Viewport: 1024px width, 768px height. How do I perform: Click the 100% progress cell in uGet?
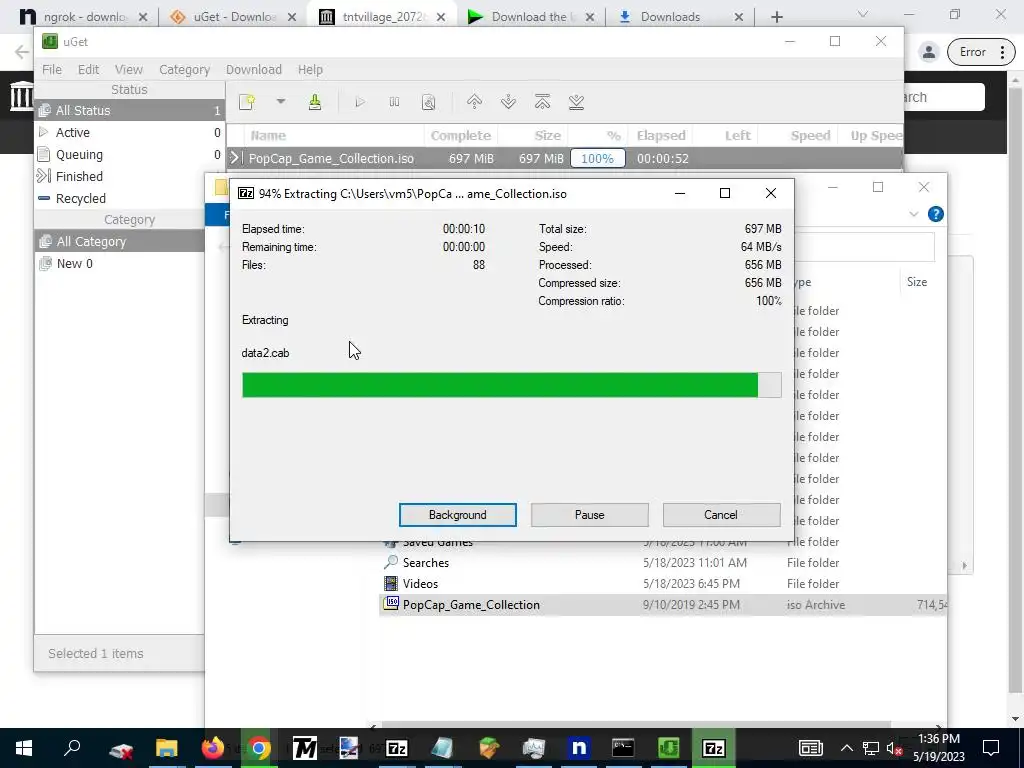598,159
